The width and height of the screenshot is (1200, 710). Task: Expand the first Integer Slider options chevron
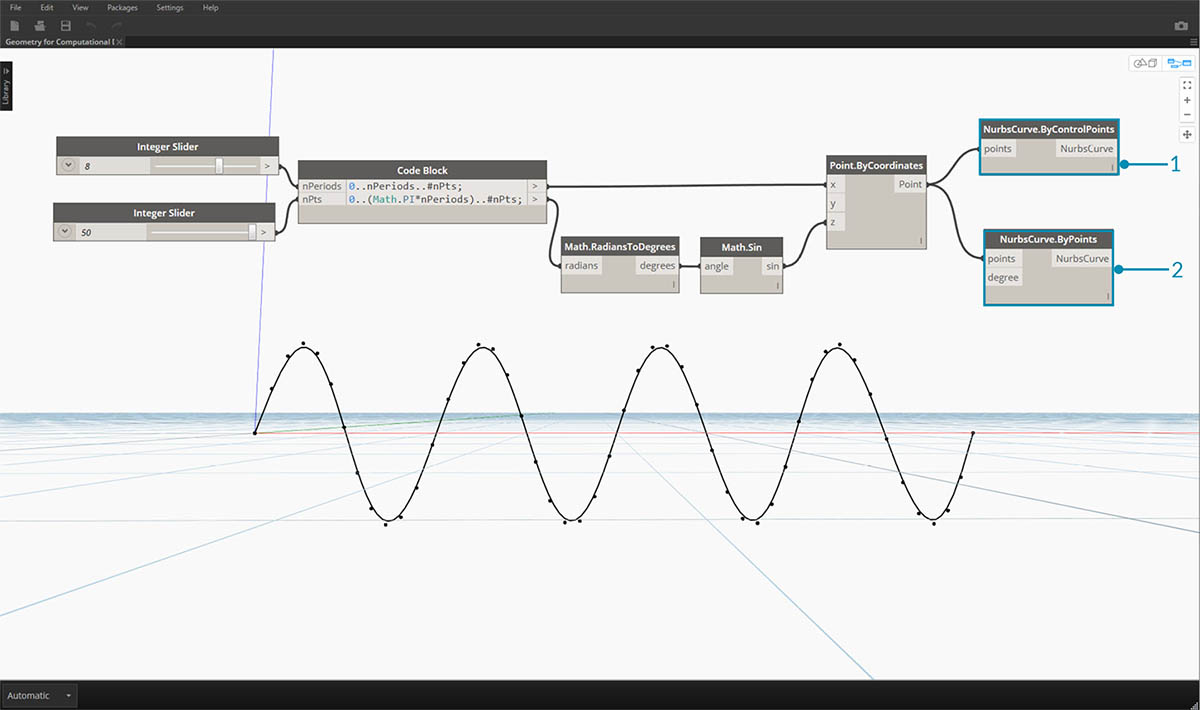pos(66,164)
